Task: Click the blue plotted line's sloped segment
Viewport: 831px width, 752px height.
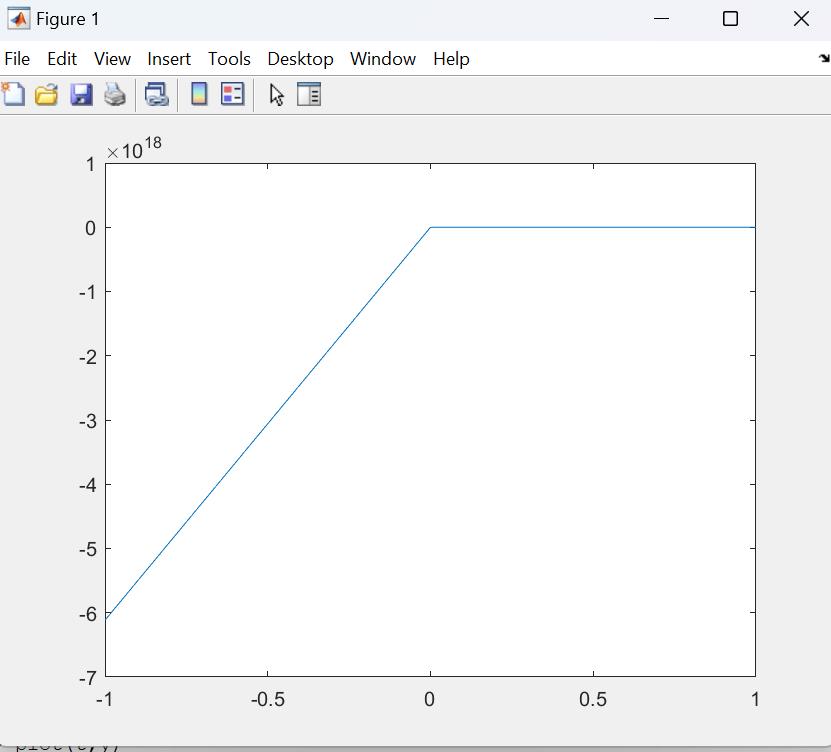Action: tap(268, 423)
